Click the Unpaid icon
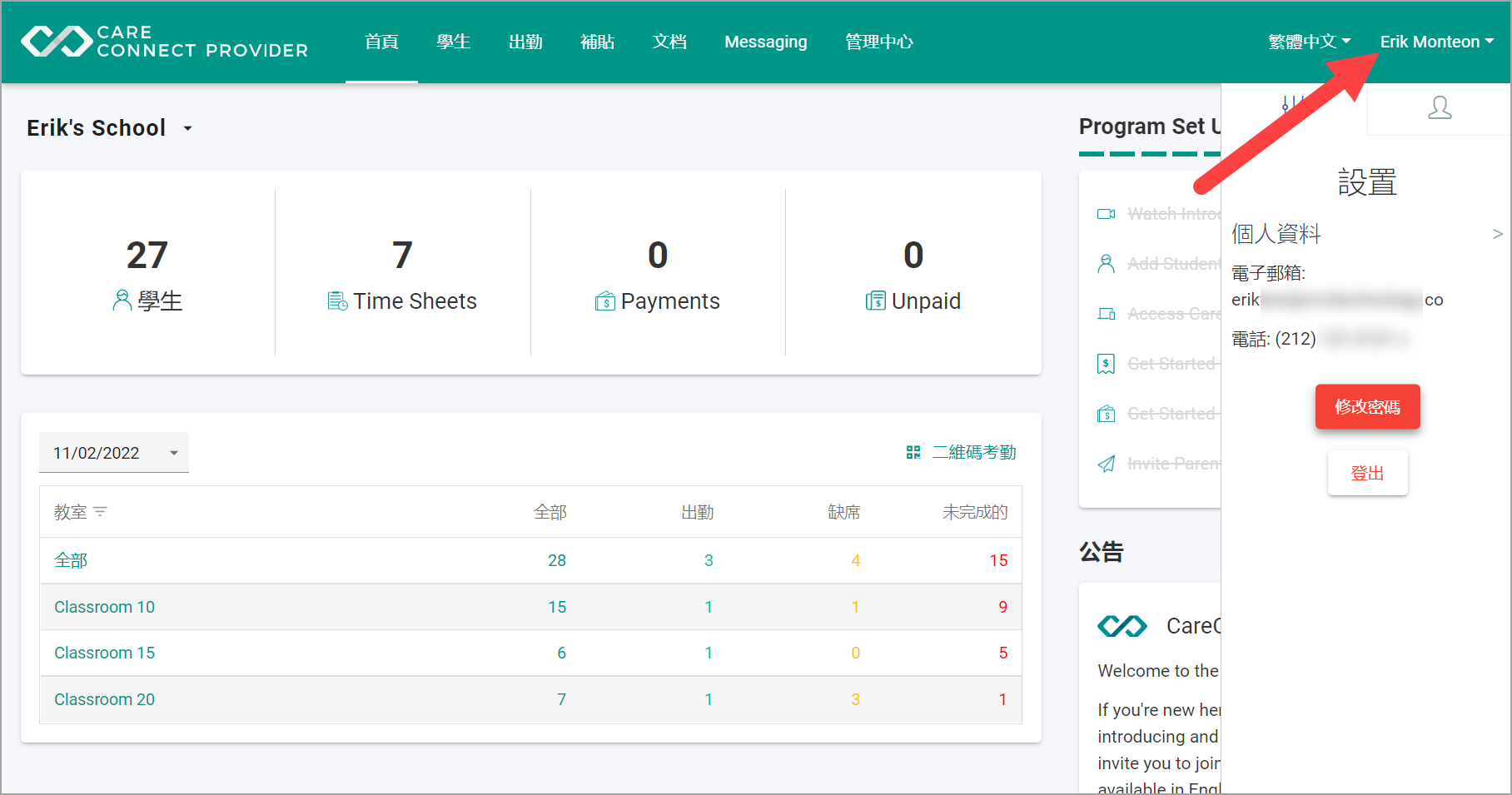 click(x=876, y=301)
